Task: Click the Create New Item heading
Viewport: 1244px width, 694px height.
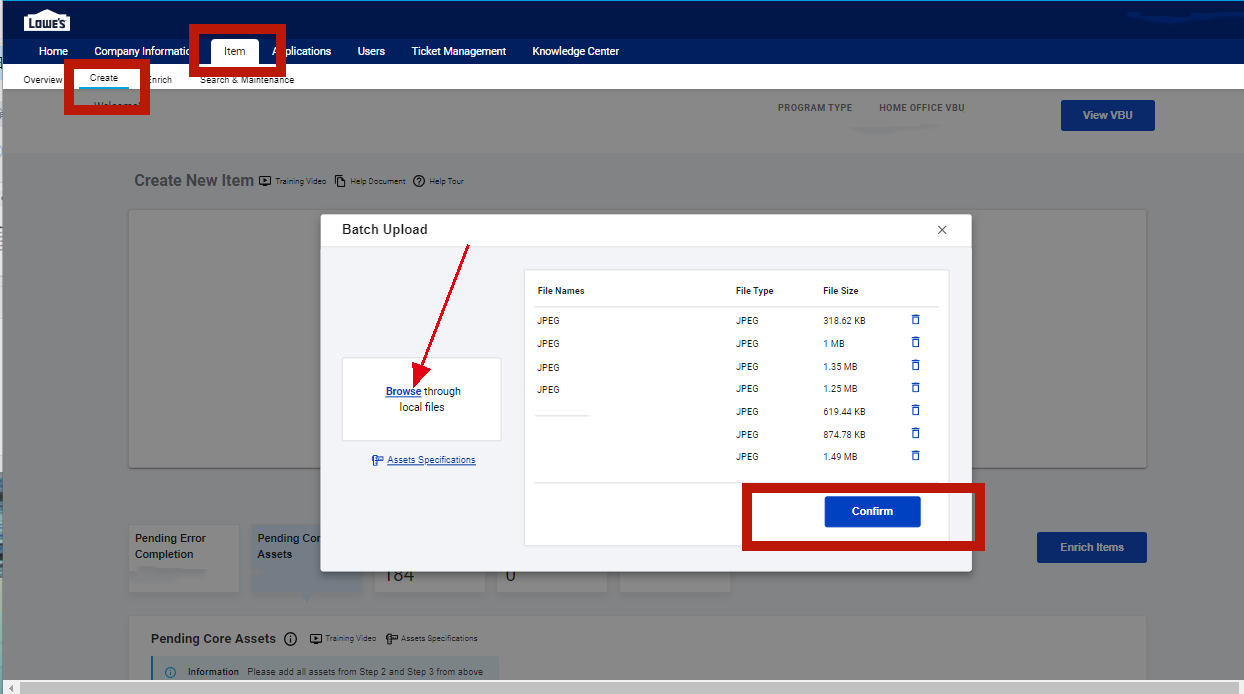Action: (194, 181)
